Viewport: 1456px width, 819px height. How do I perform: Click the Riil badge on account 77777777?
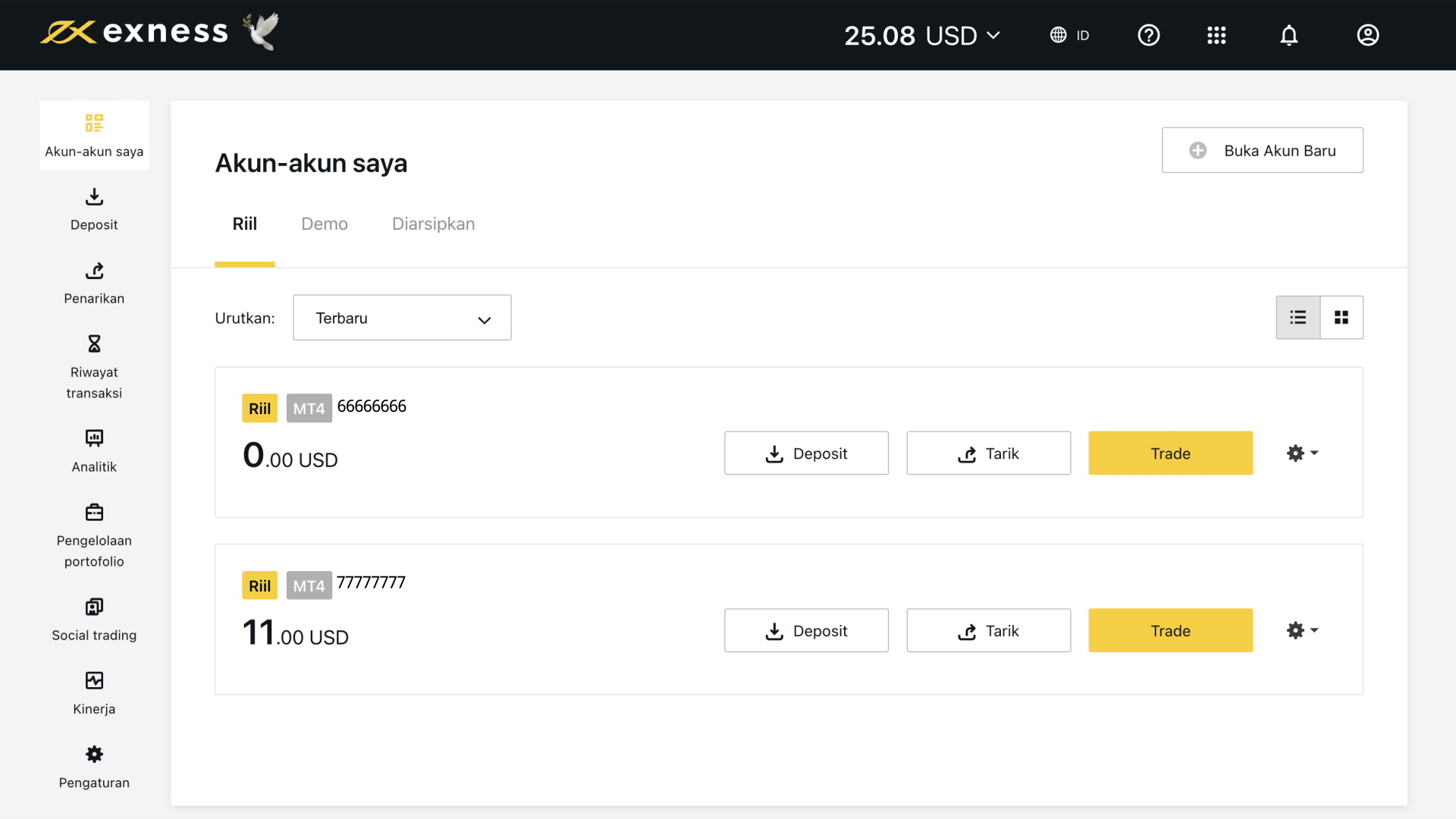click(x=259, y=585)
